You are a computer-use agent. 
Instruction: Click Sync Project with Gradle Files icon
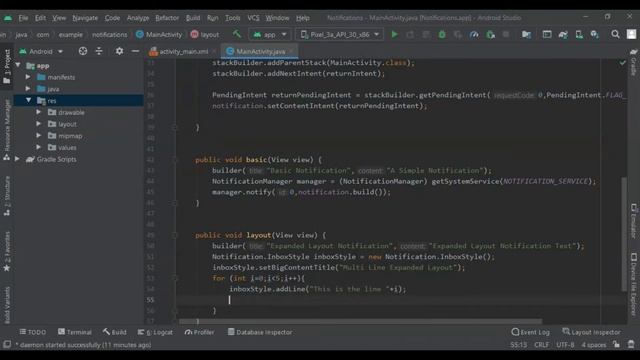click(563, 35)
